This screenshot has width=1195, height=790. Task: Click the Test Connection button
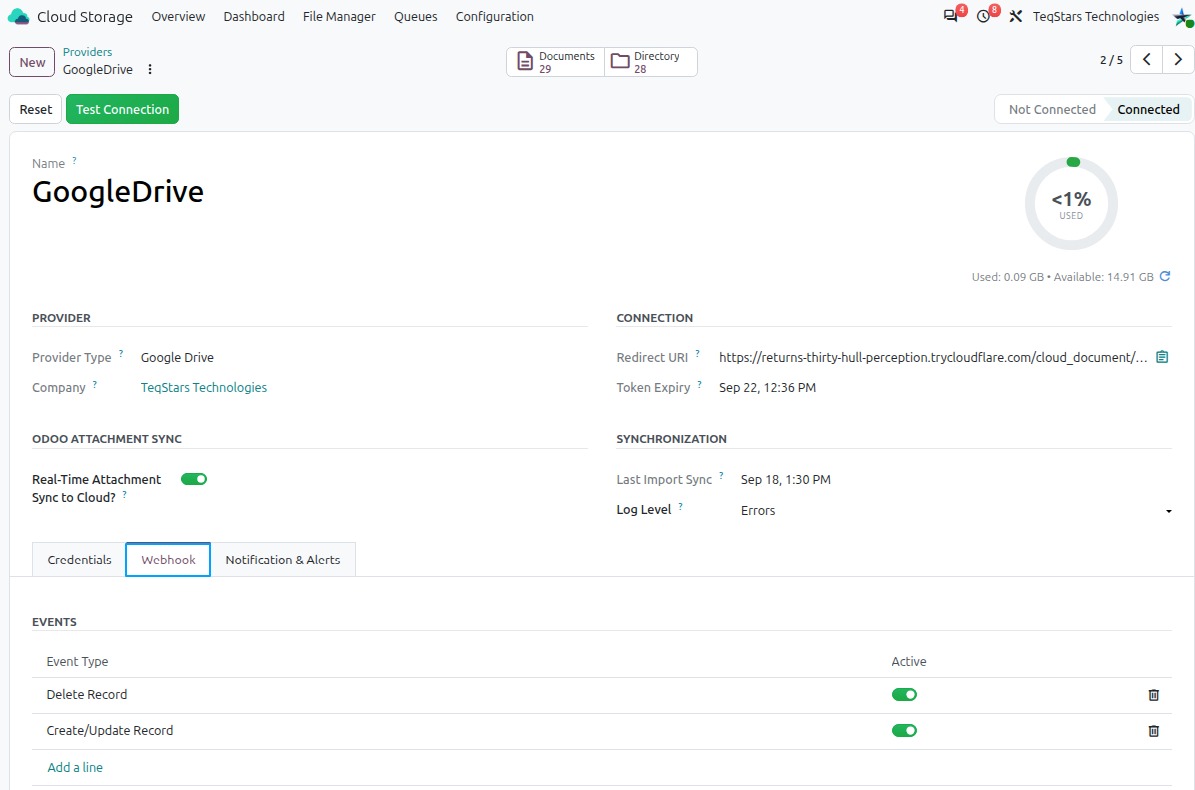(122, 109)
